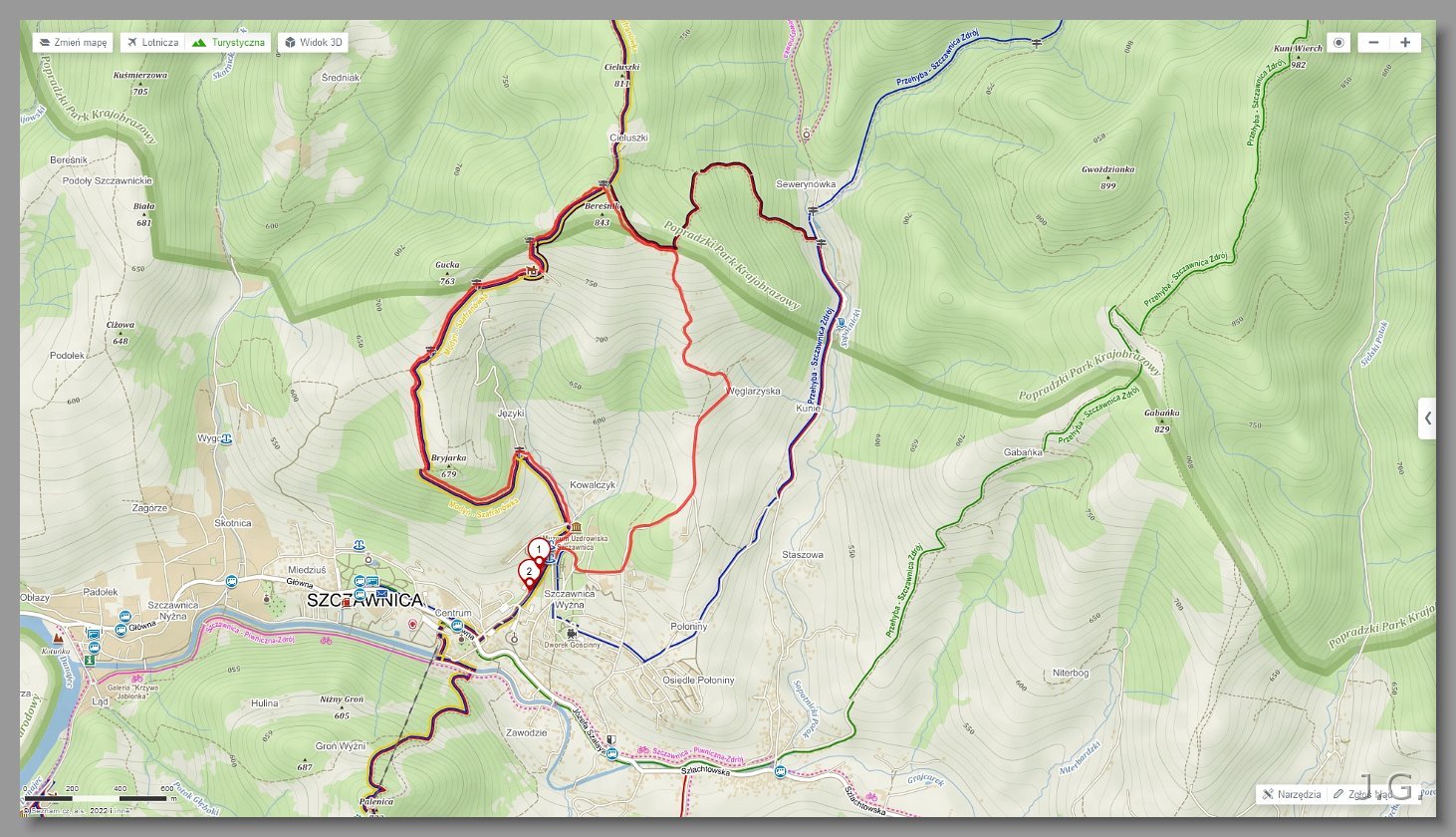Image resolution: width=1456 pixels, height=837 pixels.
Task: Click the Bereśnik mountain hut icon
Action: [x=534, y=269]
